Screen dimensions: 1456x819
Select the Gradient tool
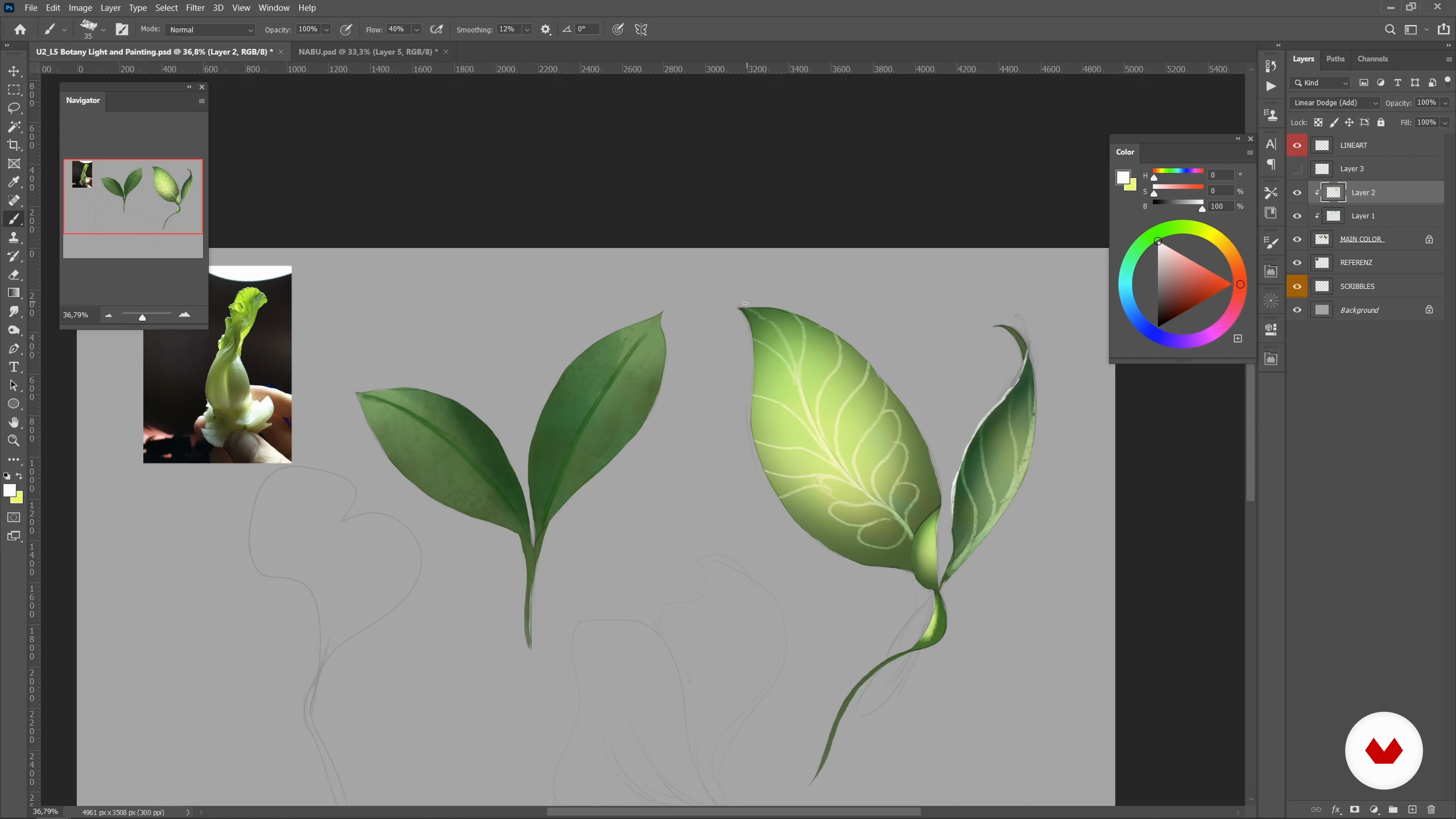(x=14, y=293)
